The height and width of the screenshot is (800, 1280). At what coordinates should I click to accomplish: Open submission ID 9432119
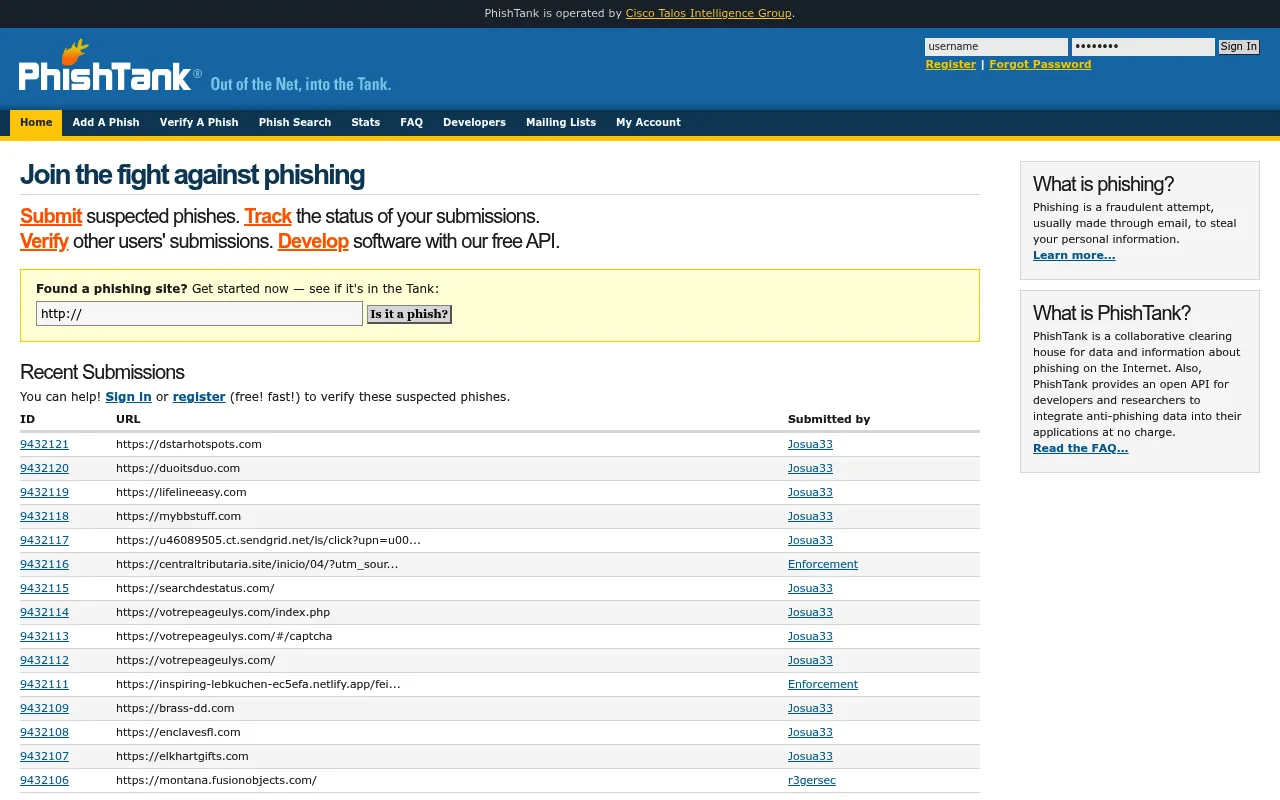coord(44,492)
